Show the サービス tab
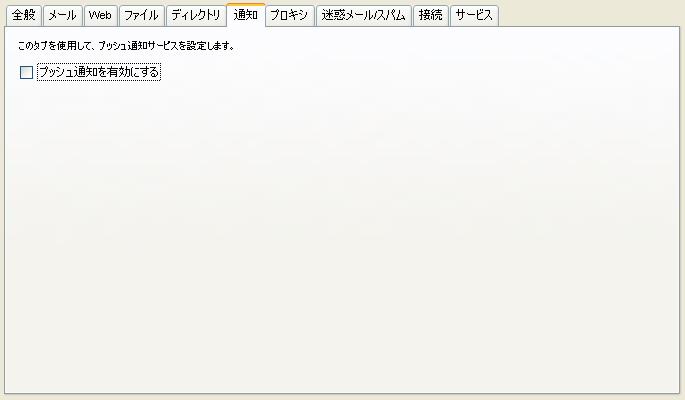The width and height of the screenshot is (685, 400). (474, 16)
